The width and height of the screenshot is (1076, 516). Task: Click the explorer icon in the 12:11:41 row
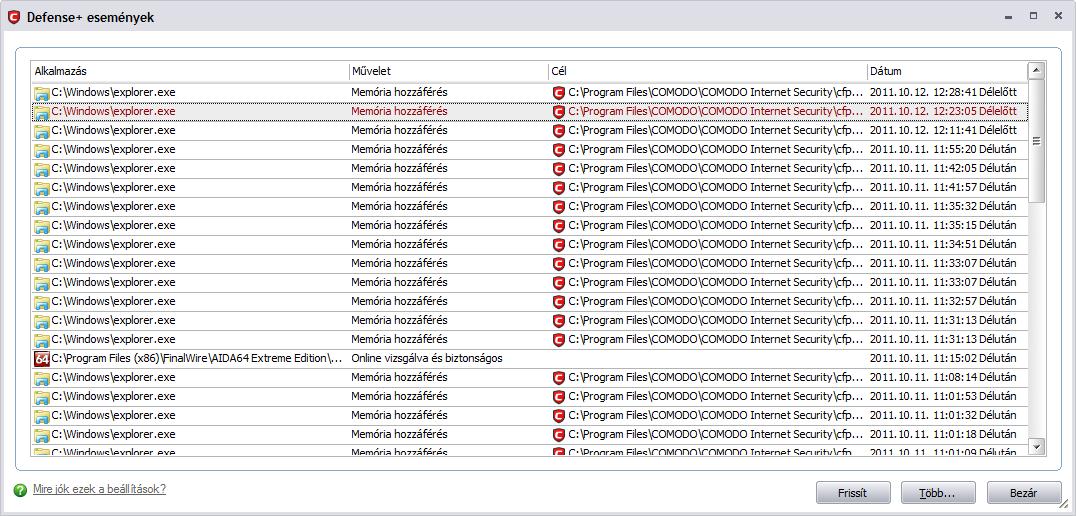tap(42, 131)
